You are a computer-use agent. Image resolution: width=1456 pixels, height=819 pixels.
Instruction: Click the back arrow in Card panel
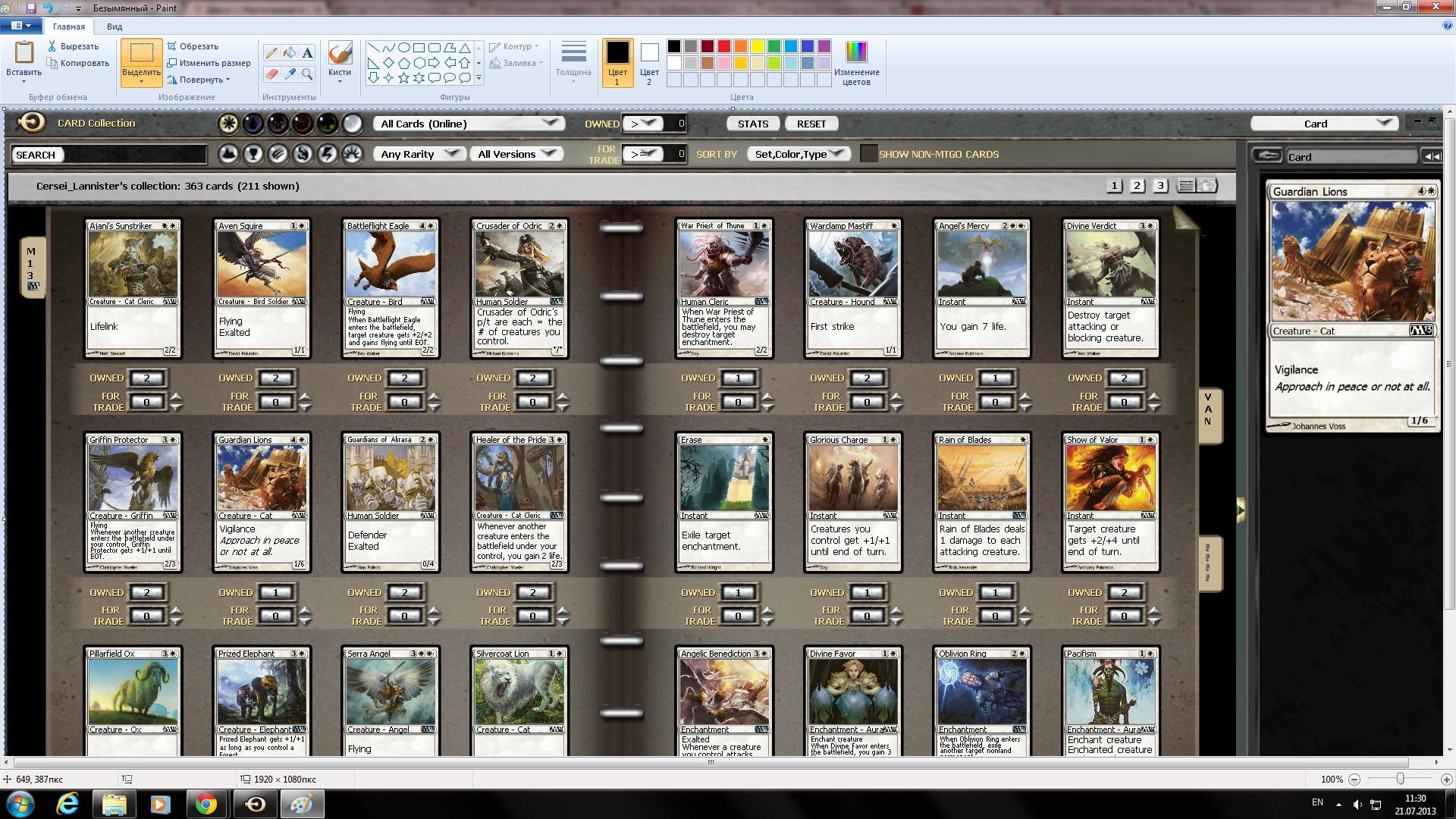click(1266, 155)
